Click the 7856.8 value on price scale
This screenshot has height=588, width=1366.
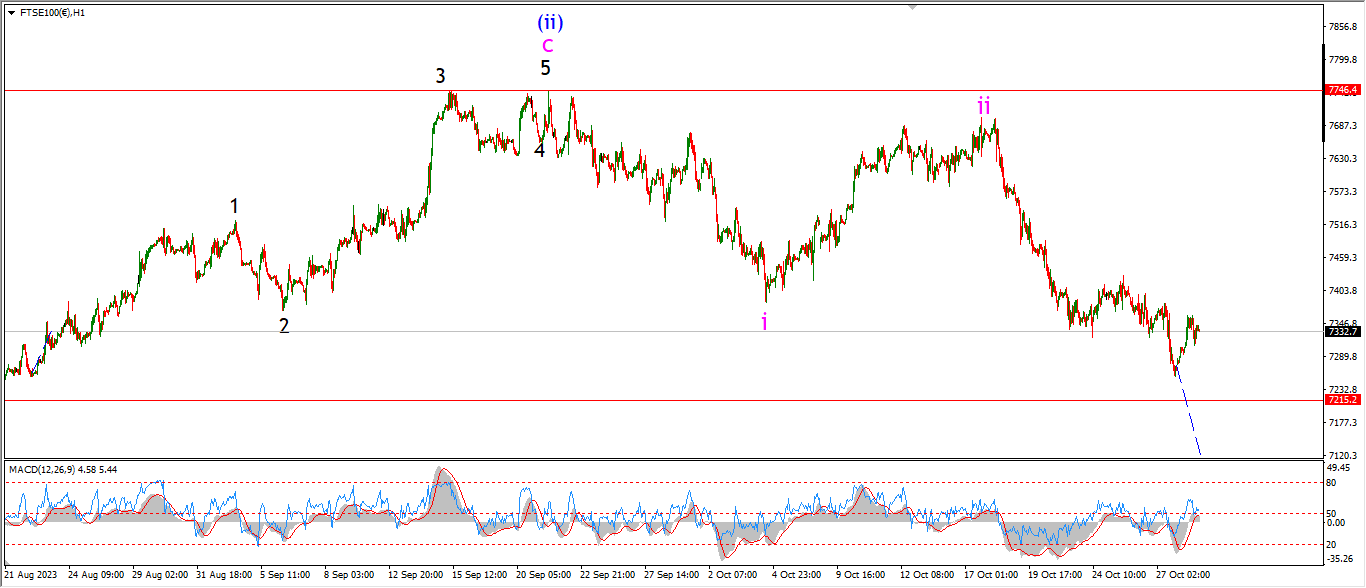[x=1342, y=27]
